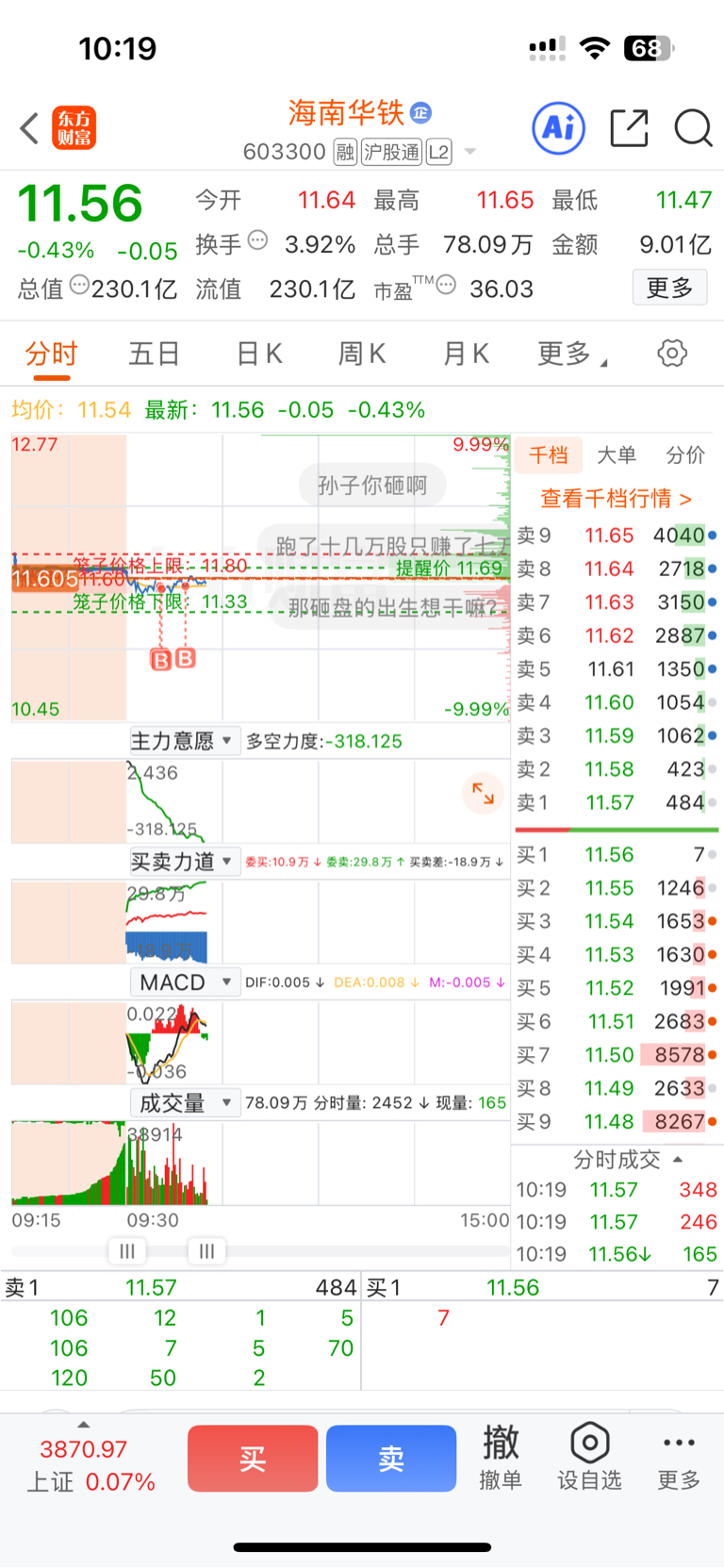This screenshot has width=724, height=1568.
Task: Expand chart with fullscreen arrows icon
Action: (483, 794)
